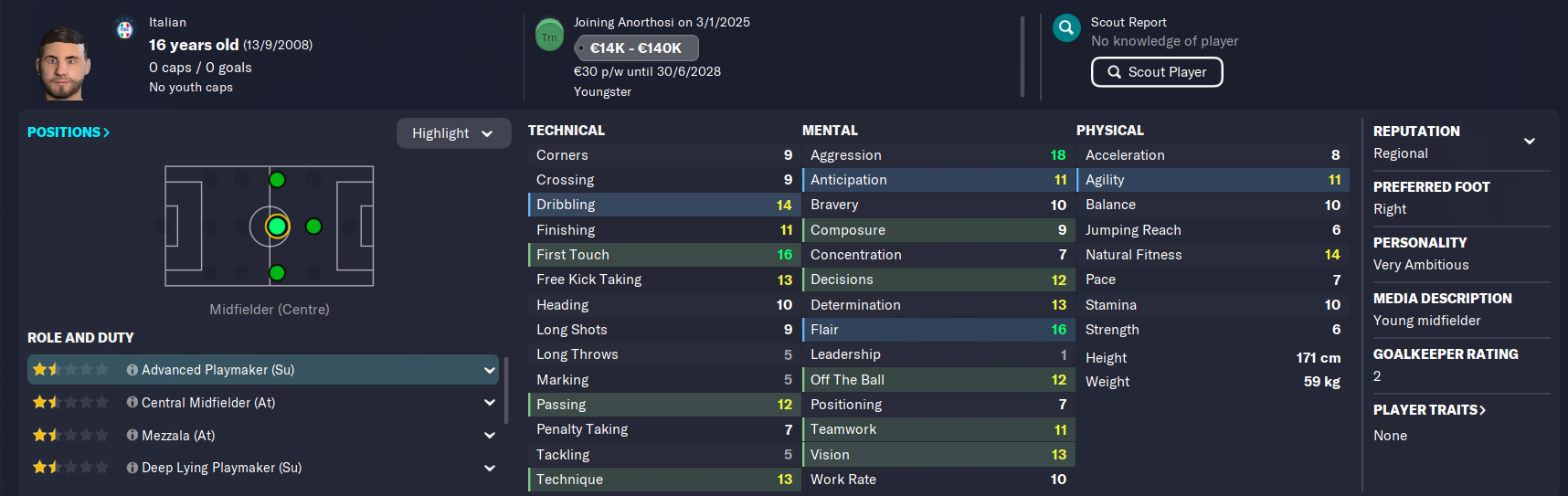The height and width of the screenshot is (496, 1568).
Task: Open the Highlight dropdown
Action: 453,133
